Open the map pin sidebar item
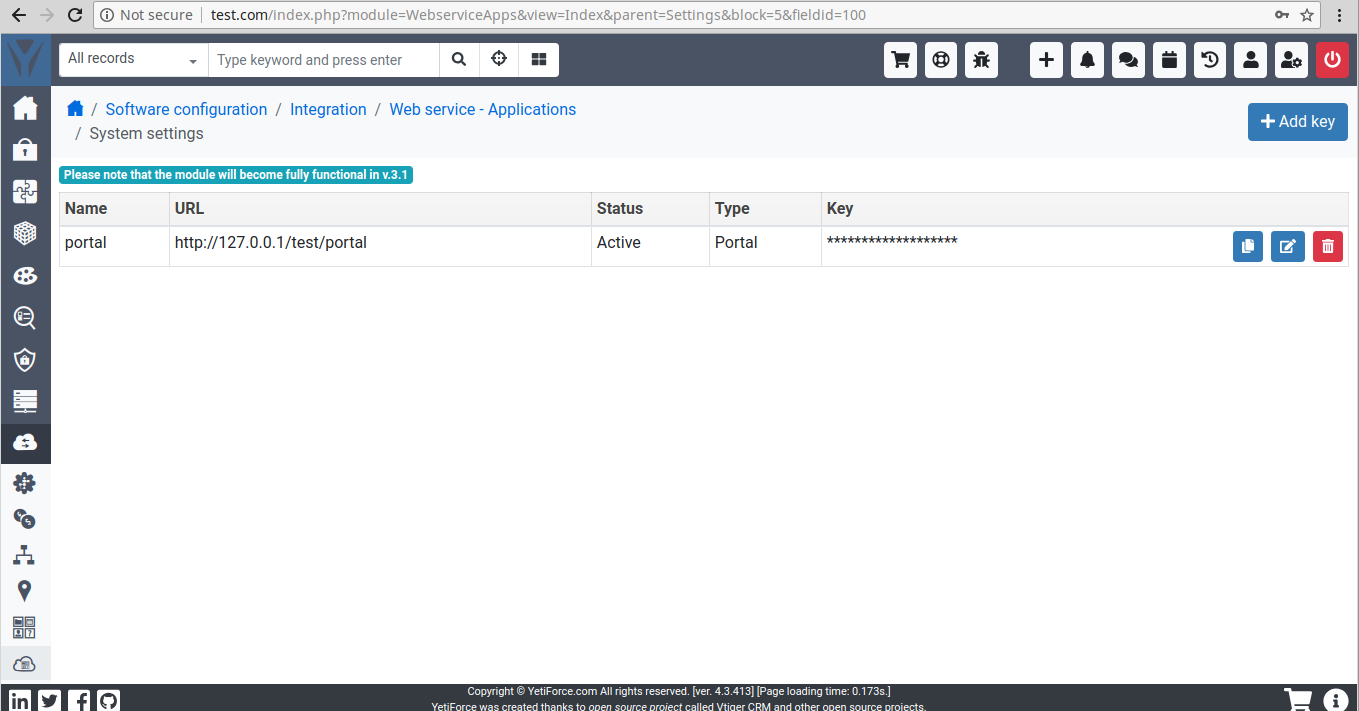 click(x=25, y=591)
